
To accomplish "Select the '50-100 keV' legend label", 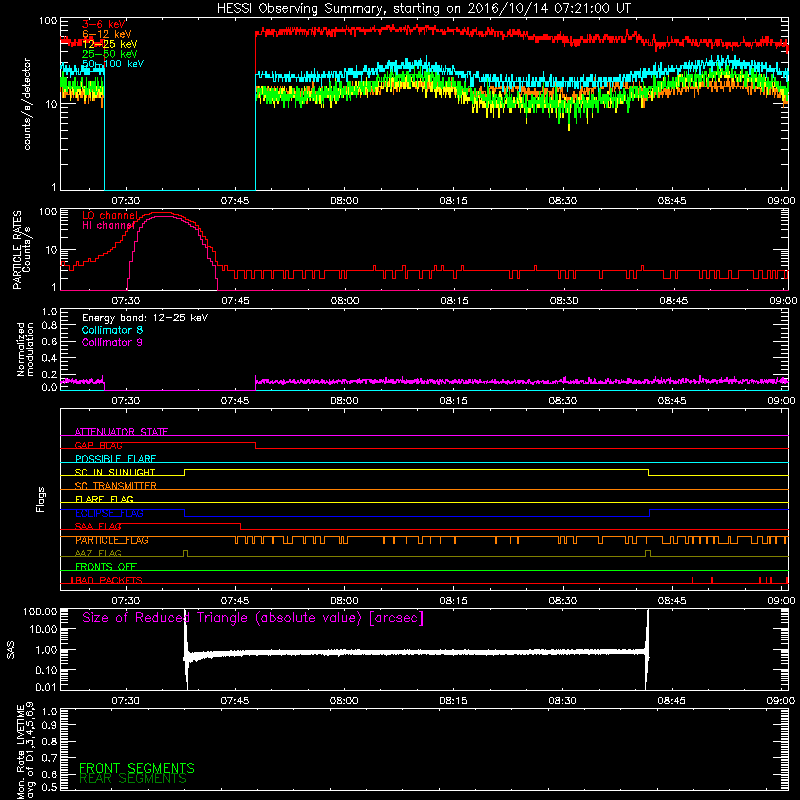I will (113, 64).
